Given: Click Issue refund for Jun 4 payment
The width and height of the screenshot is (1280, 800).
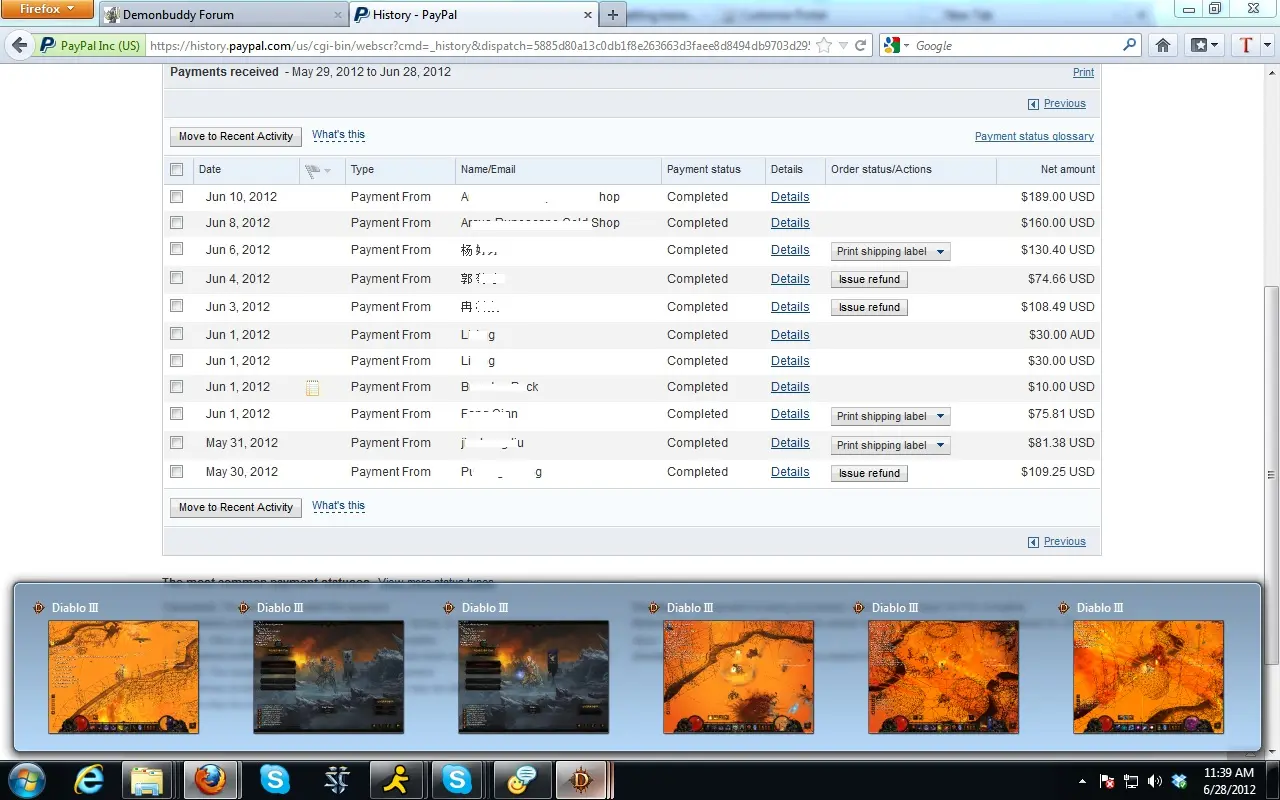Looking at the screenshot, I should point(869,280).
